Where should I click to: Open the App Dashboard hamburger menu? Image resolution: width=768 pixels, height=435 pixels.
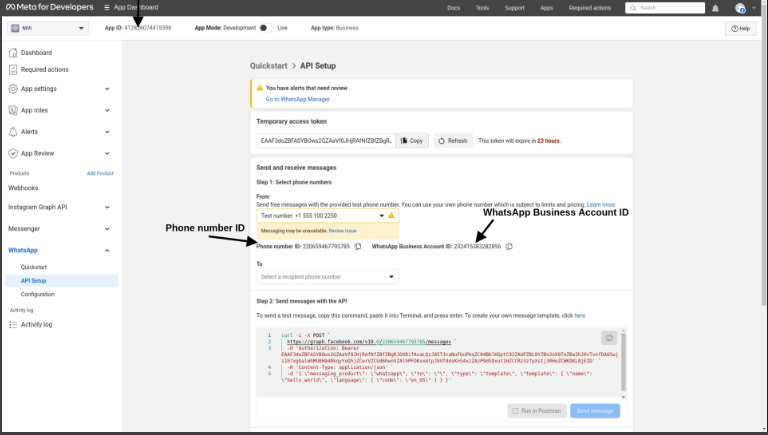click(x=107, y=7)
